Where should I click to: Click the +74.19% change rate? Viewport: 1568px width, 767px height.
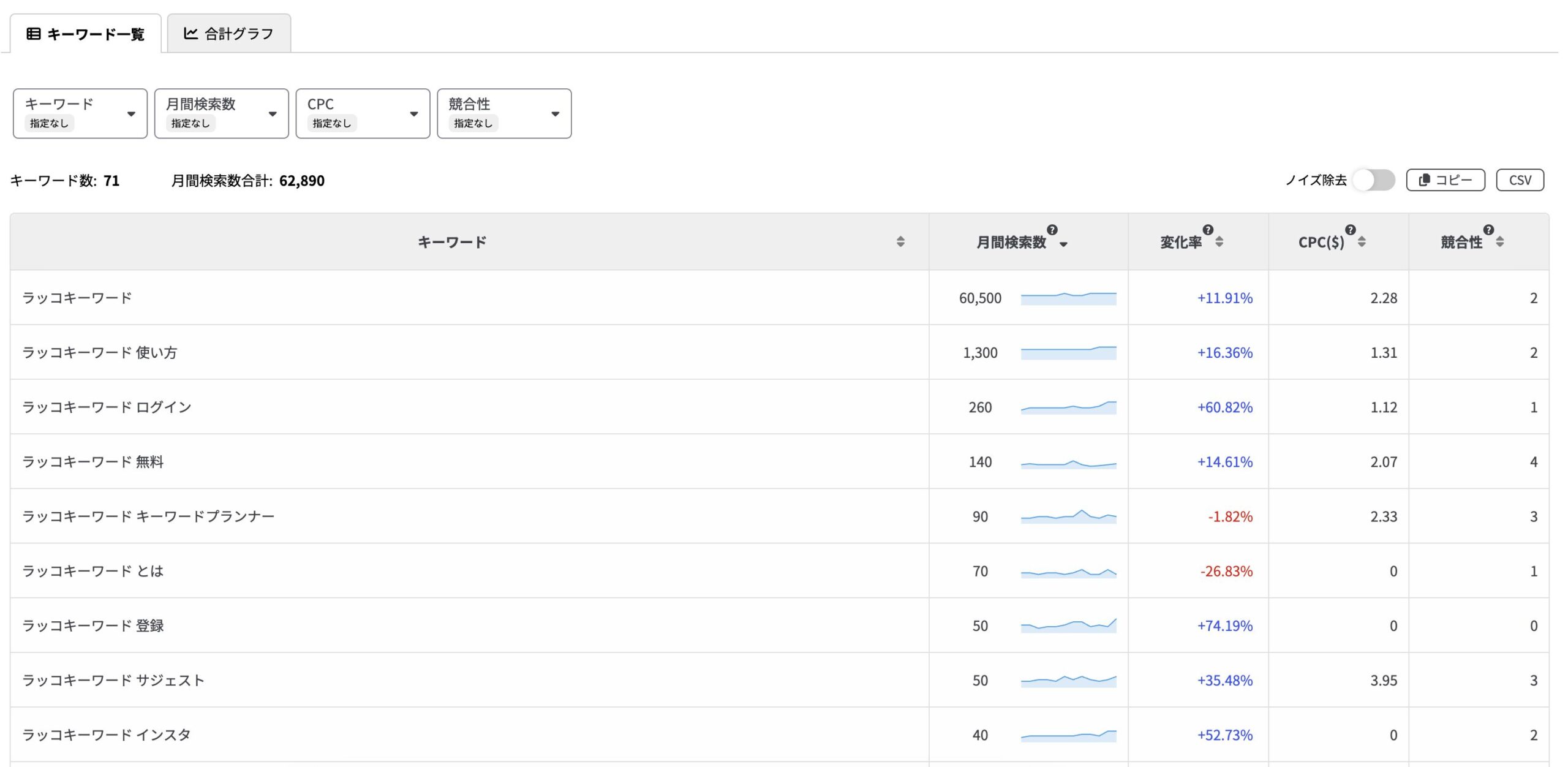click(x=1225, y=625)
